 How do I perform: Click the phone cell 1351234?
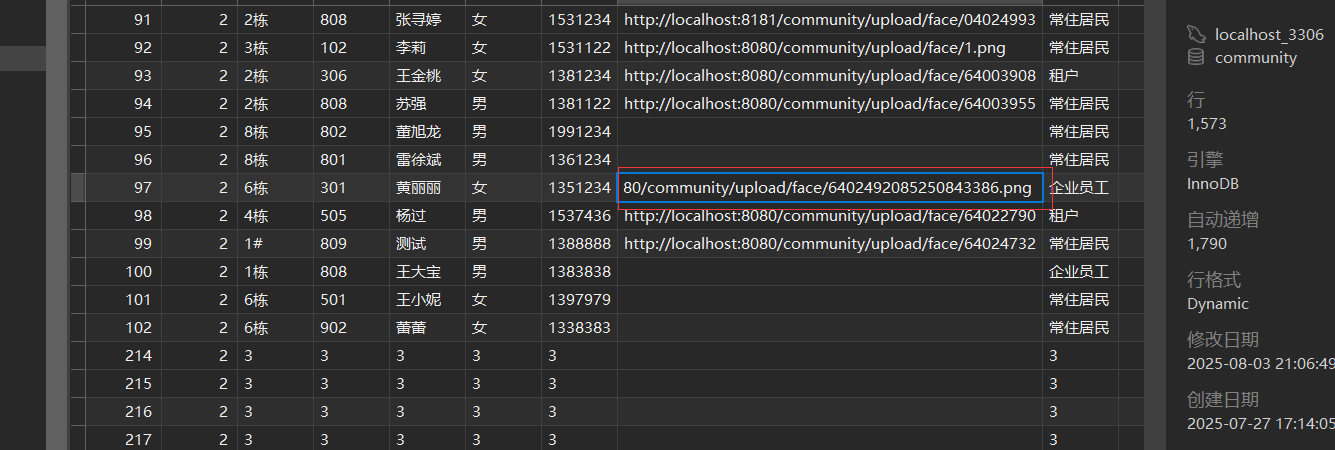click(x=579, y=188)
